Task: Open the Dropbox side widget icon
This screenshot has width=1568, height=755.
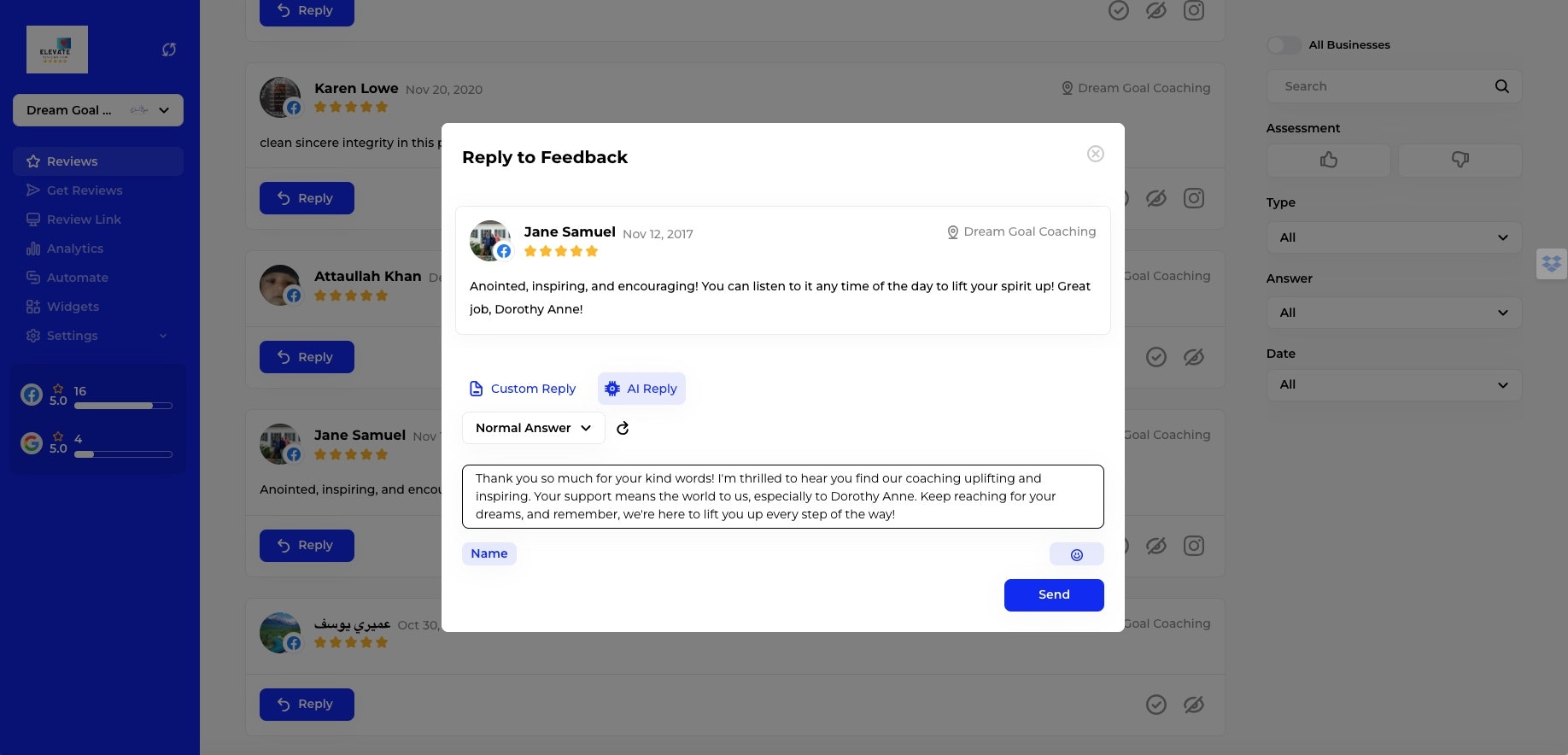Action: point(1551,264)
